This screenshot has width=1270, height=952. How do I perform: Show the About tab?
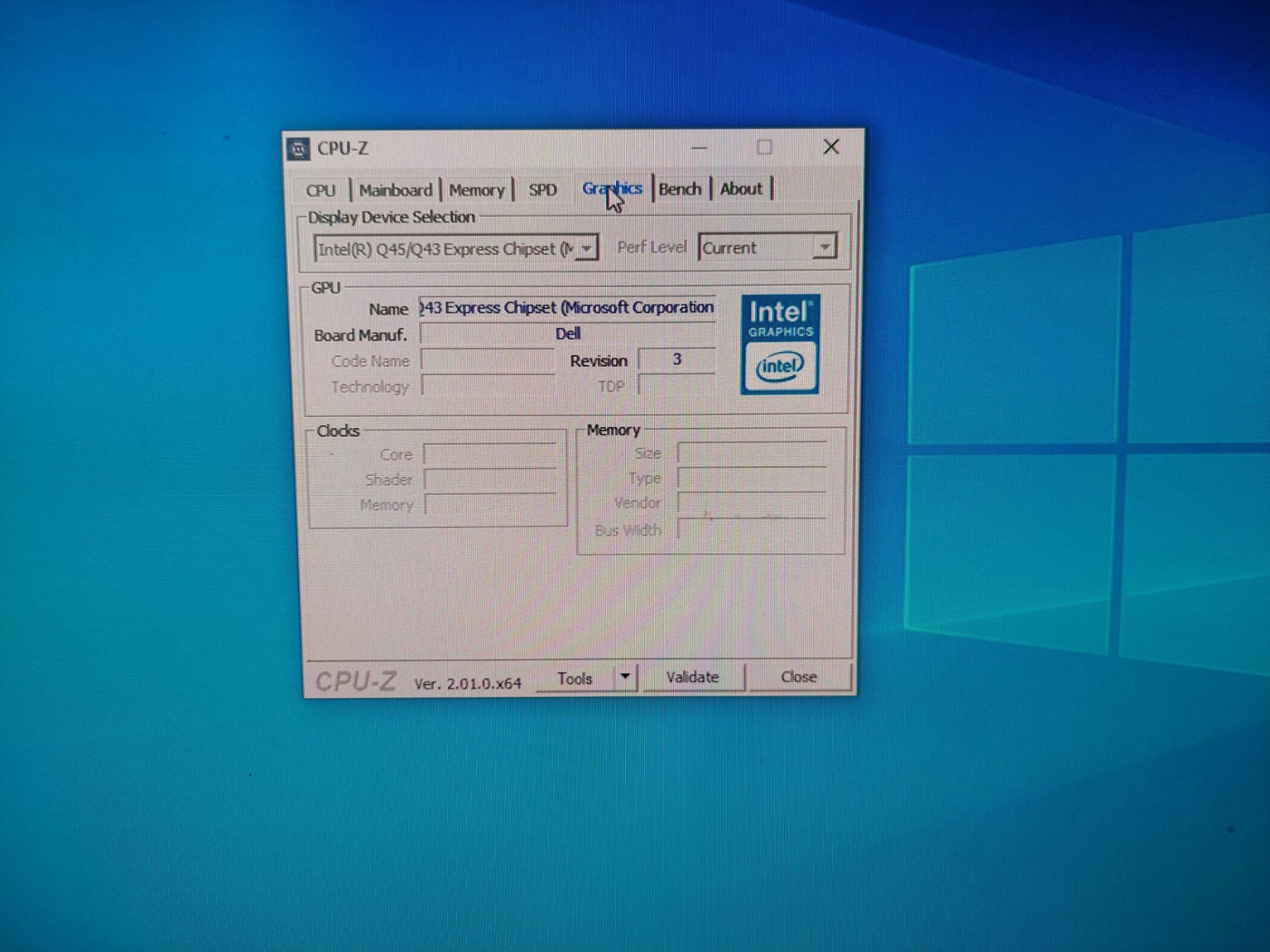pos(741,189)
